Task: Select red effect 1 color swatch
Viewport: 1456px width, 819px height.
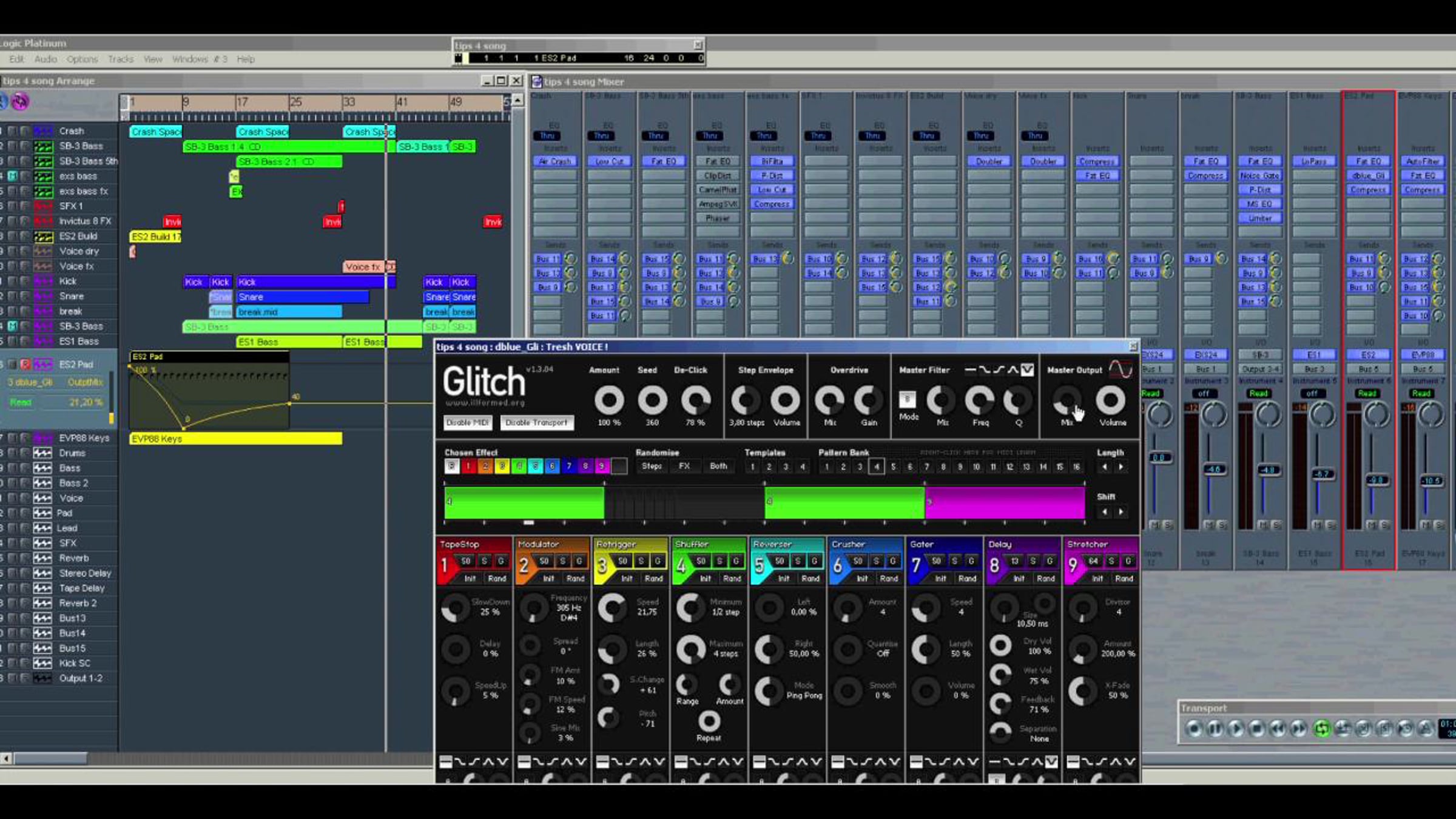Action: (468, 466)
